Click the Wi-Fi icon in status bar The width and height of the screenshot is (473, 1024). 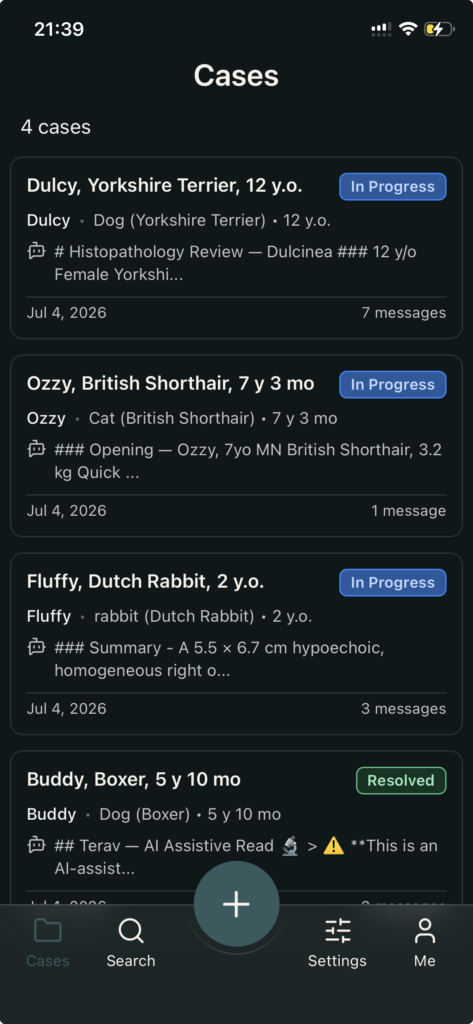click(408, 29)
